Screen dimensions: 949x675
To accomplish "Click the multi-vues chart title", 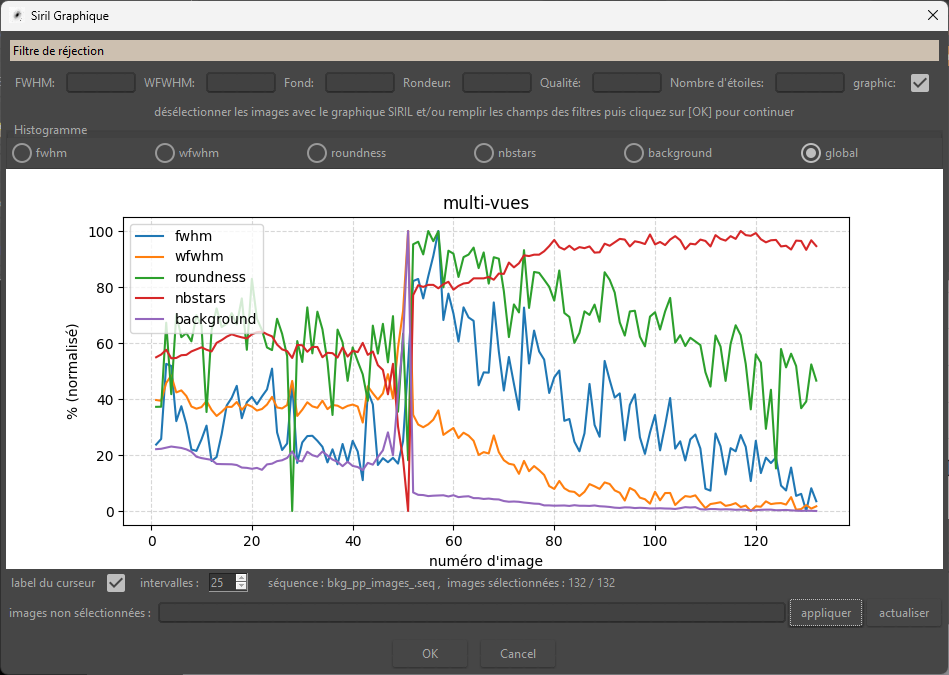I will pos(486,202).
